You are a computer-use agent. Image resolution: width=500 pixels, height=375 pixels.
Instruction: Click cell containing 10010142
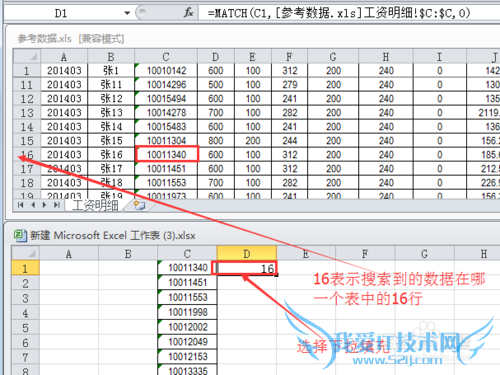[x=166, y=71]
